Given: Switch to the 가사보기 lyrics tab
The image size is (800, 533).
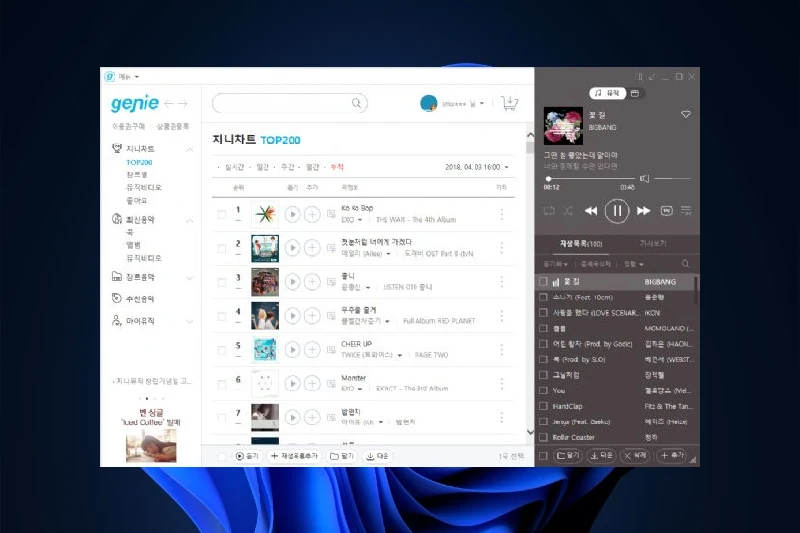Looking at the screenshot, I should [653, 243].
